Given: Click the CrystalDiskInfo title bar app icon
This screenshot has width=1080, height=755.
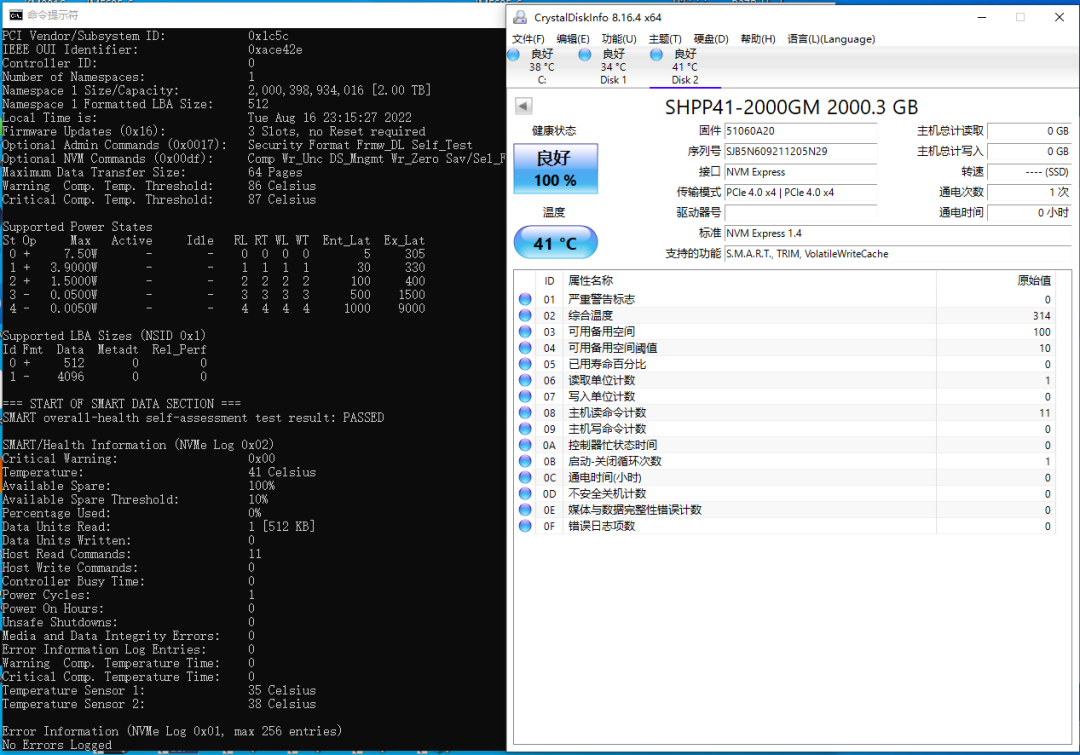Looking at the screenshot, I should [x=520, y=17].
